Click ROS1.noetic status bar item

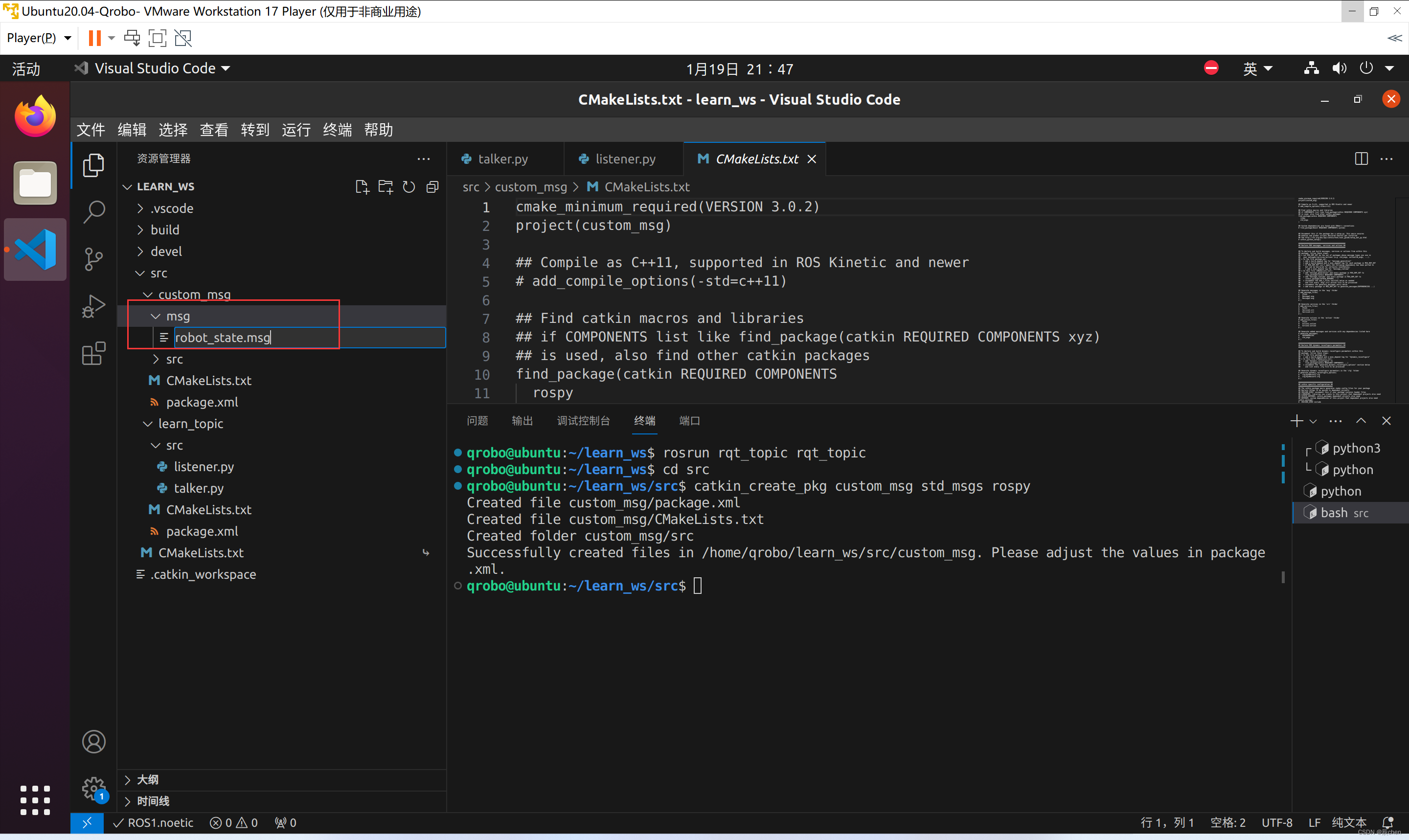coord(154,822)
